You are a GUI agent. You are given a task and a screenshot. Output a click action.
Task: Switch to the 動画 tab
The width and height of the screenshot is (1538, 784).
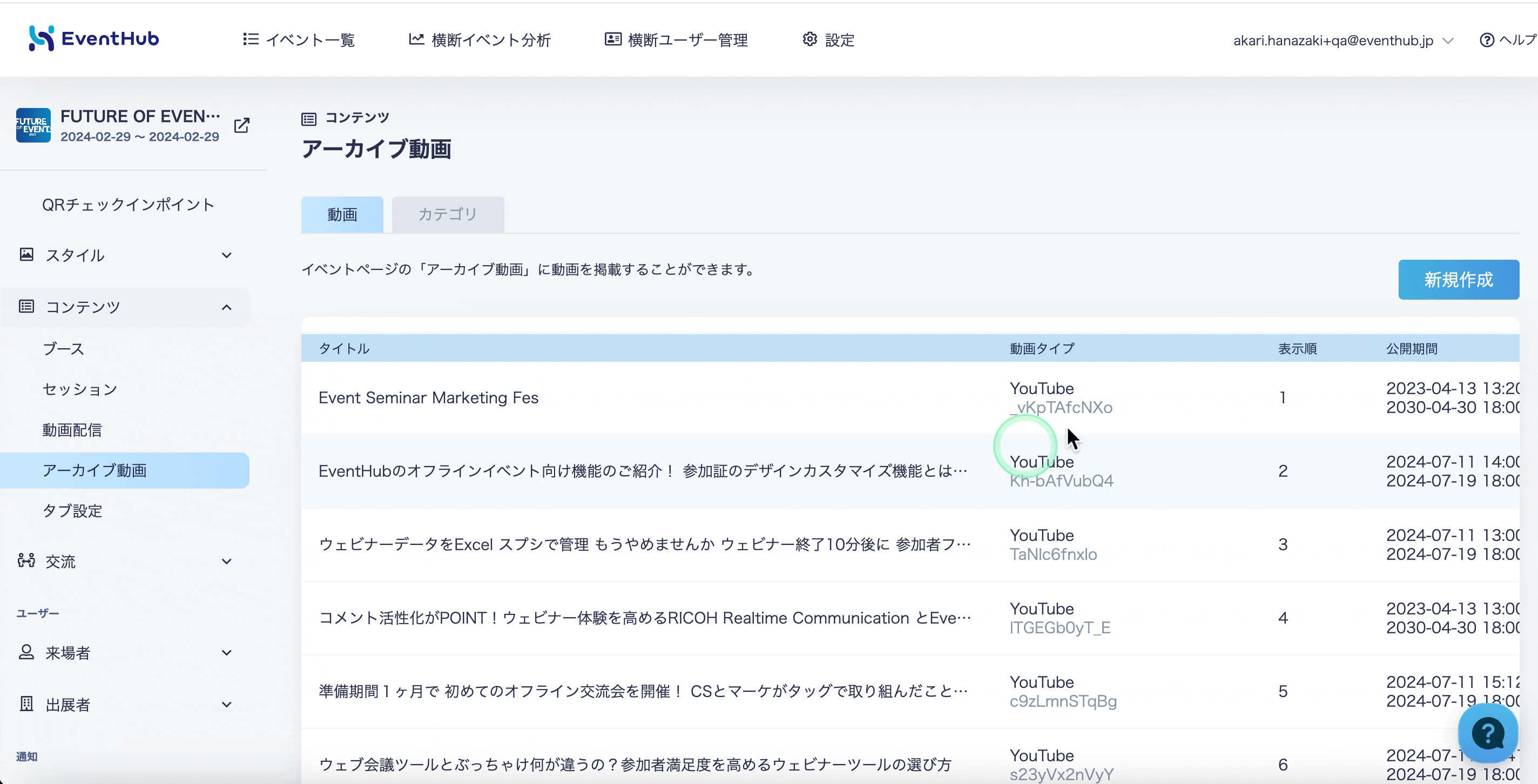tap(342, 214)
